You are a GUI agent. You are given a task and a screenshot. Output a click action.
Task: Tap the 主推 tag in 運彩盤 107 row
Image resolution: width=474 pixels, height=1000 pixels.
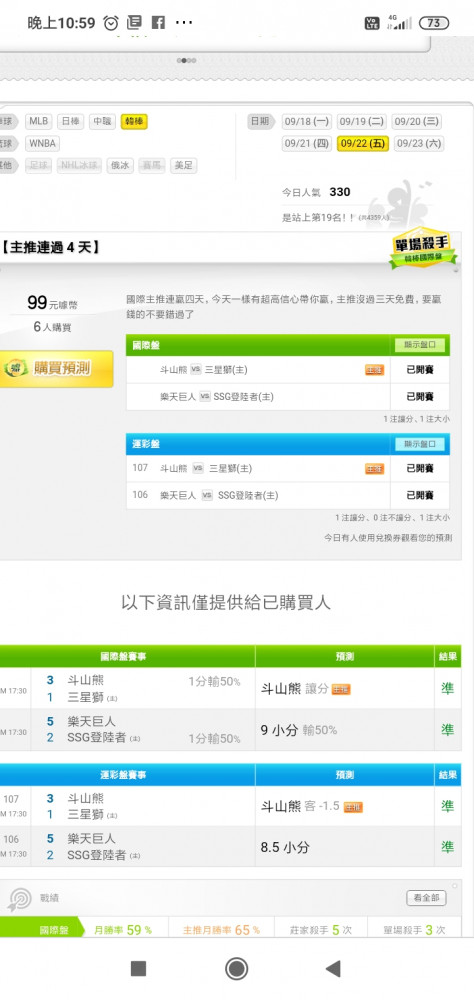tap(374, 469)
